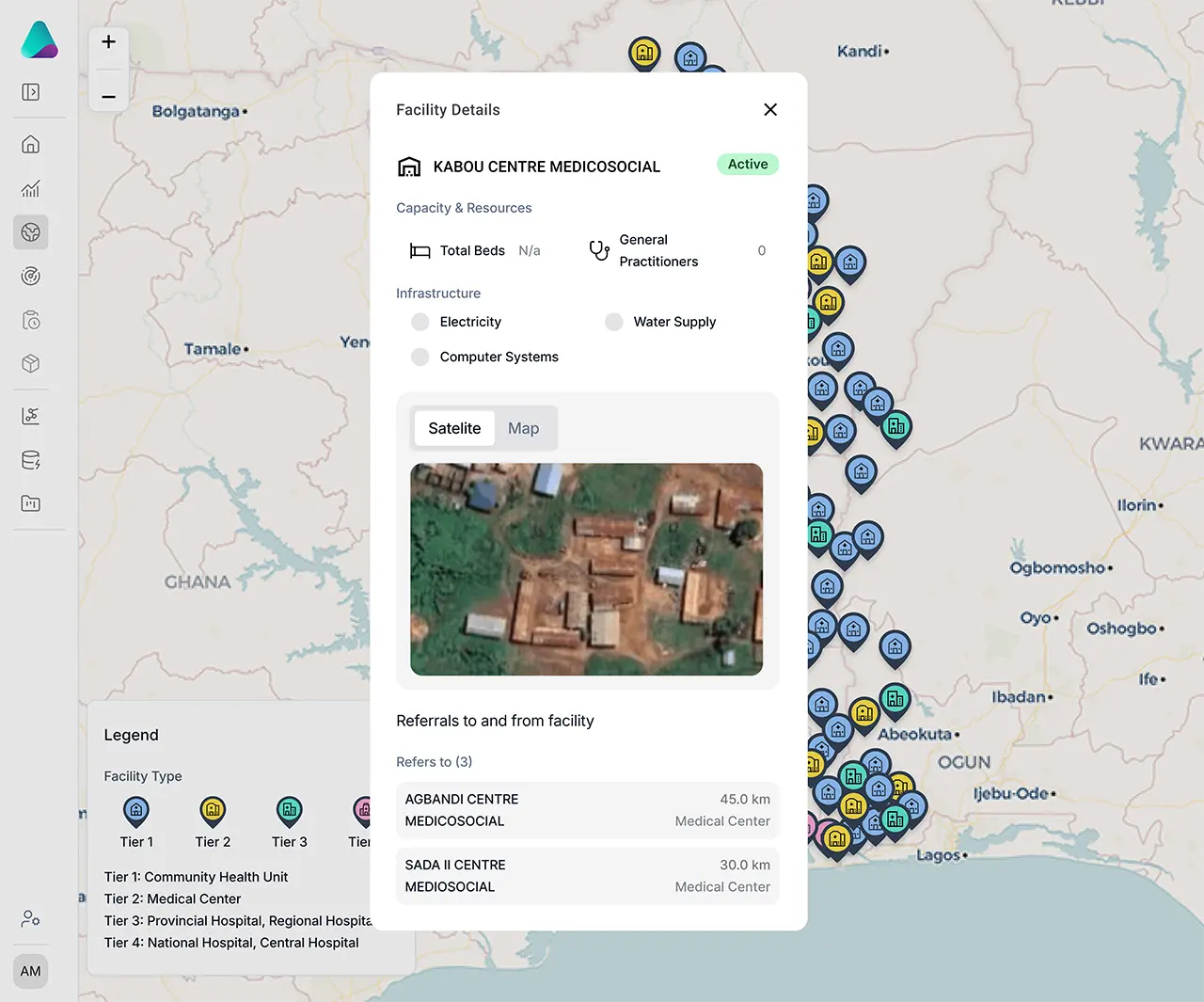1204x1002 pixels.
Task: Open the database with lightning icon
Action: point(31,460)
